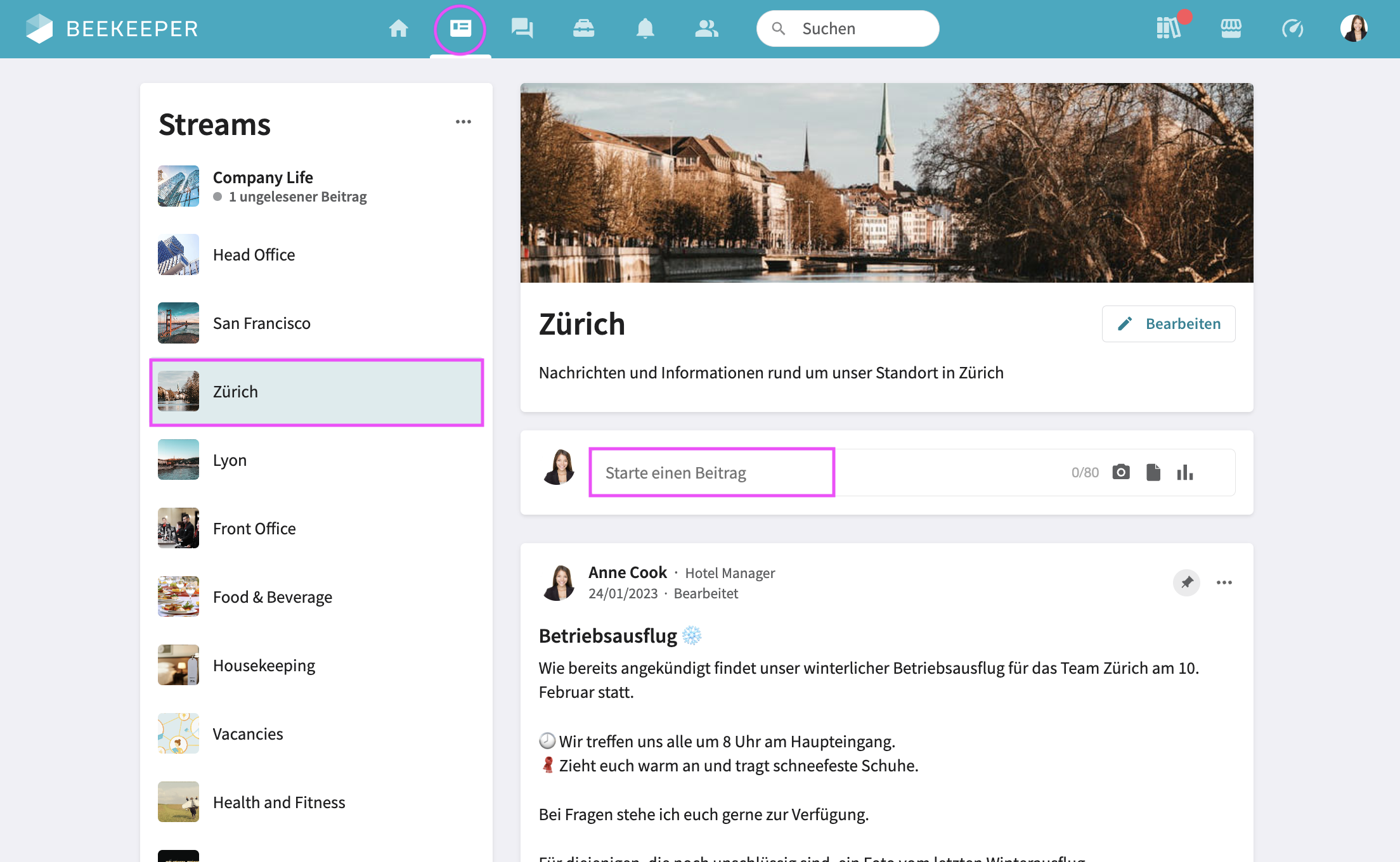The width and height of the screenshot is (1400, 862).
Task: Open notifications bell icon
Action: 645,29
